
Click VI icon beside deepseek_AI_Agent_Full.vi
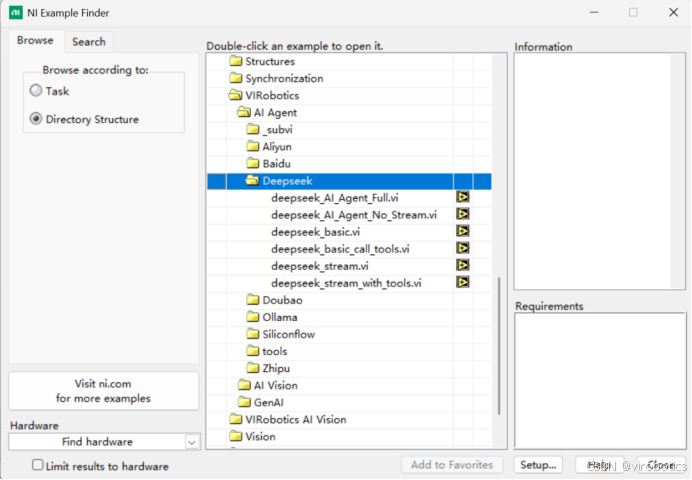click(x=463, y=197)
